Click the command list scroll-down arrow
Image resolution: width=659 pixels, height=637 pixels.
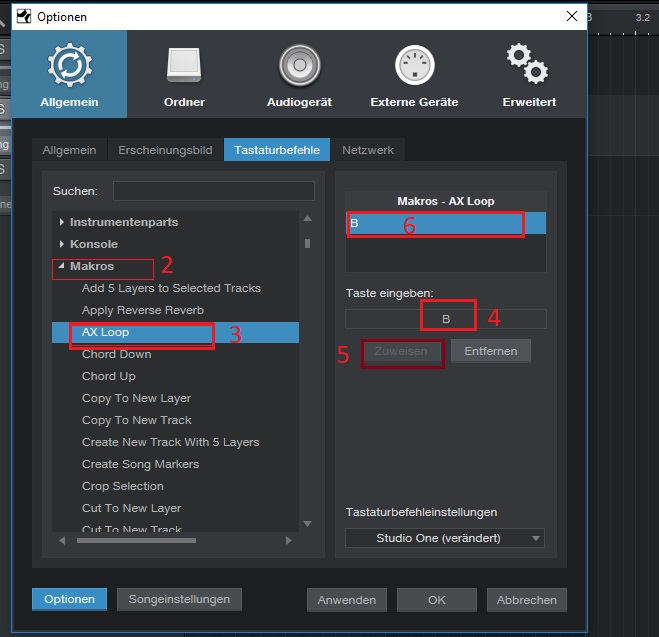click(308, 524)
